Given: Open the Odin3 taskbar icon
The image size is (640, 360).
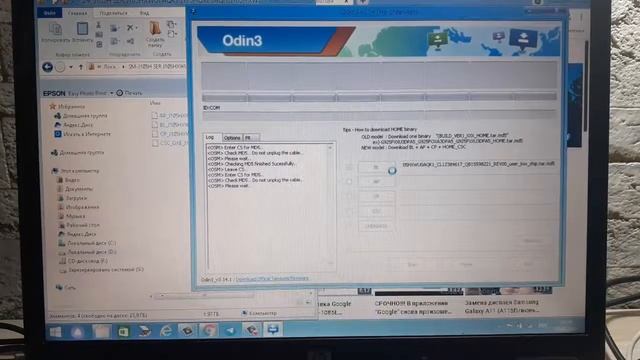Looking at the screenshot, I should click(x=273, y=329).
